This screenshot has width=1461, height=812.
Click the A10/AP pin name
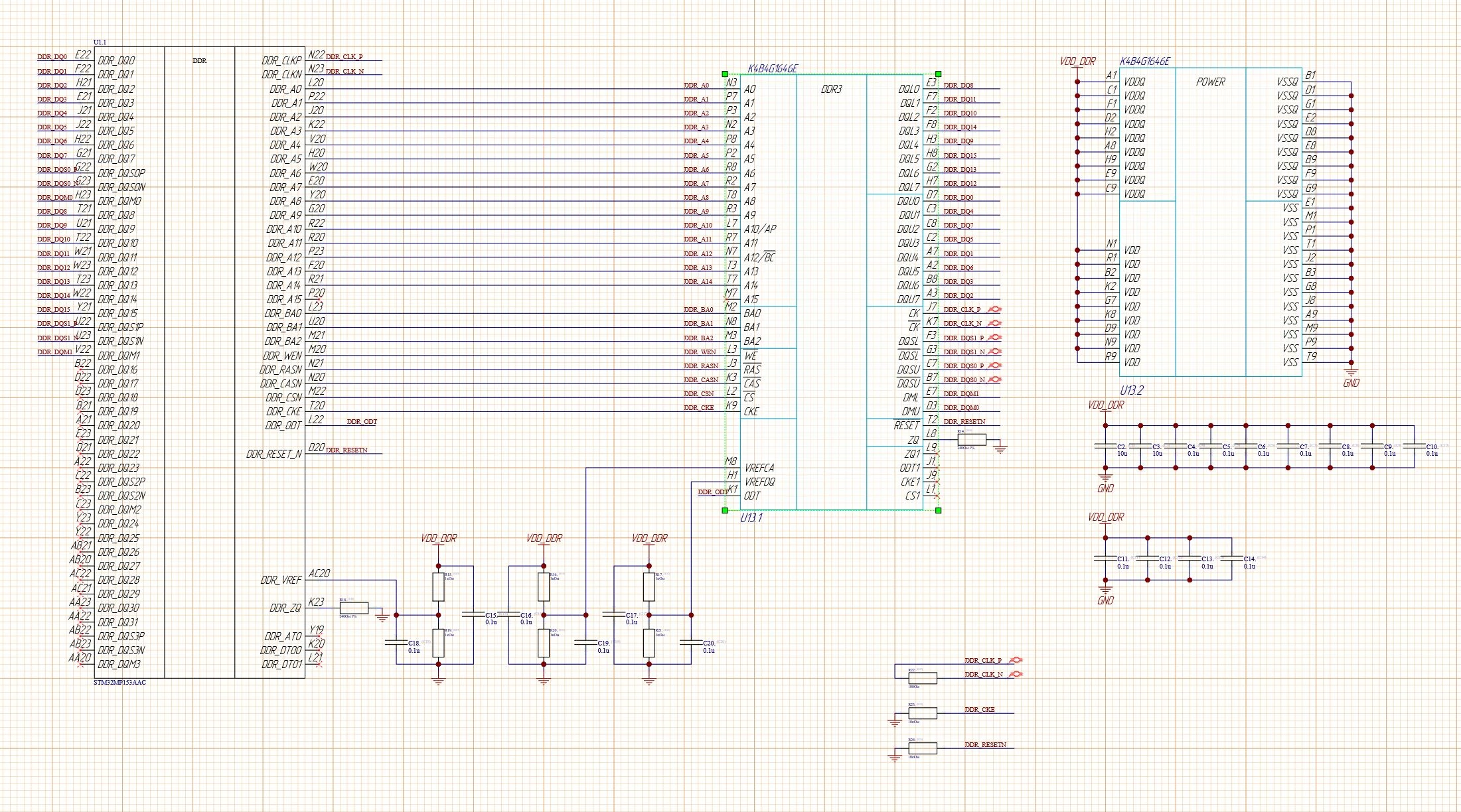click(760, 229)
